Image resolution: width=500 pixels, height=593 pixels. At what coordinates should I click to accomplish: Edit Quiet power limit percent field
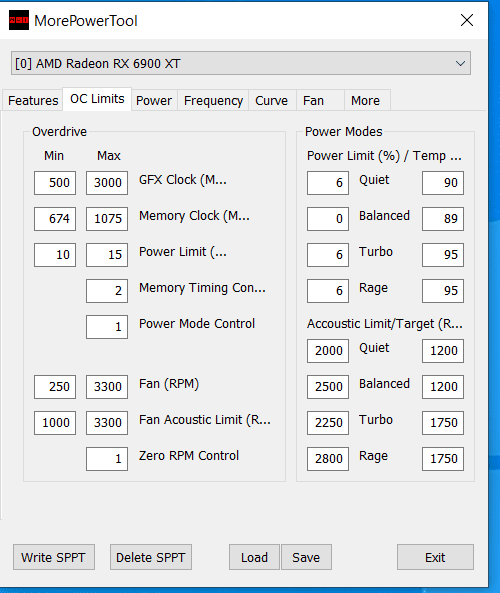328,183
